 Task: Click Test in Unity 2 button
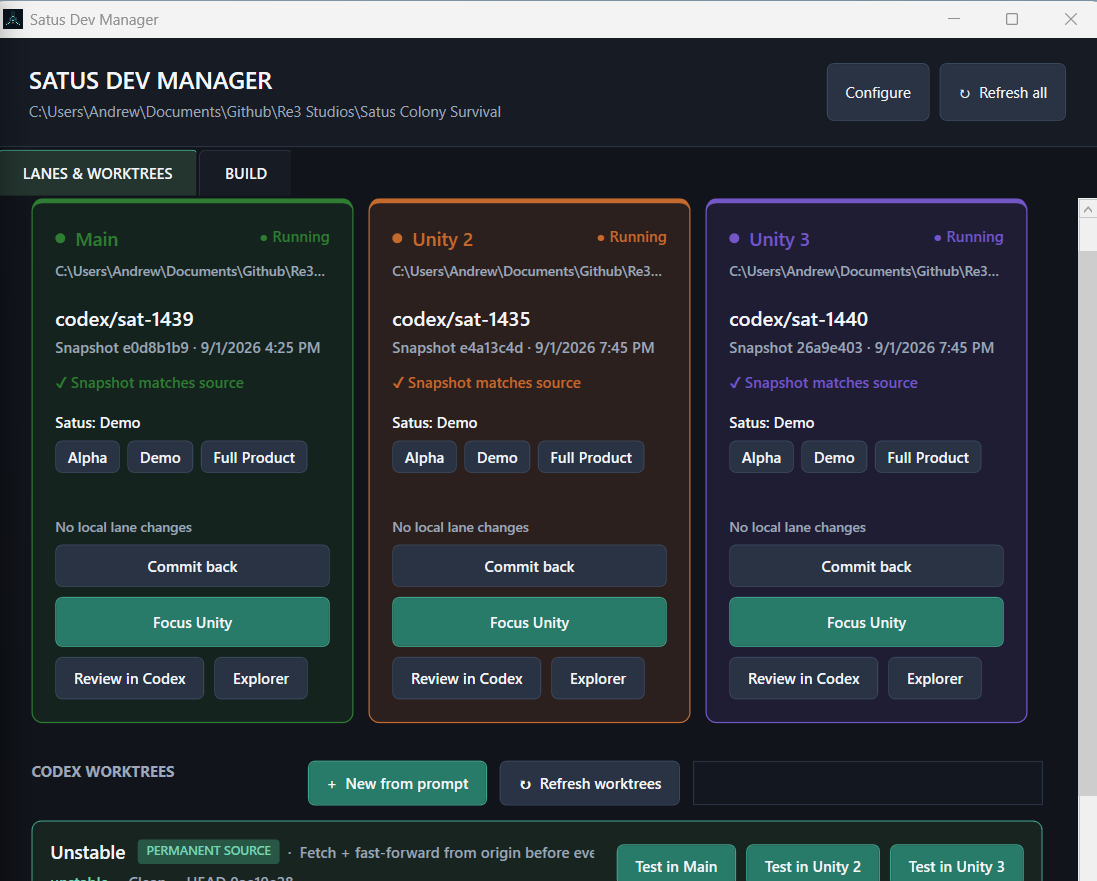pyautogui.click(x=812, y=866)
